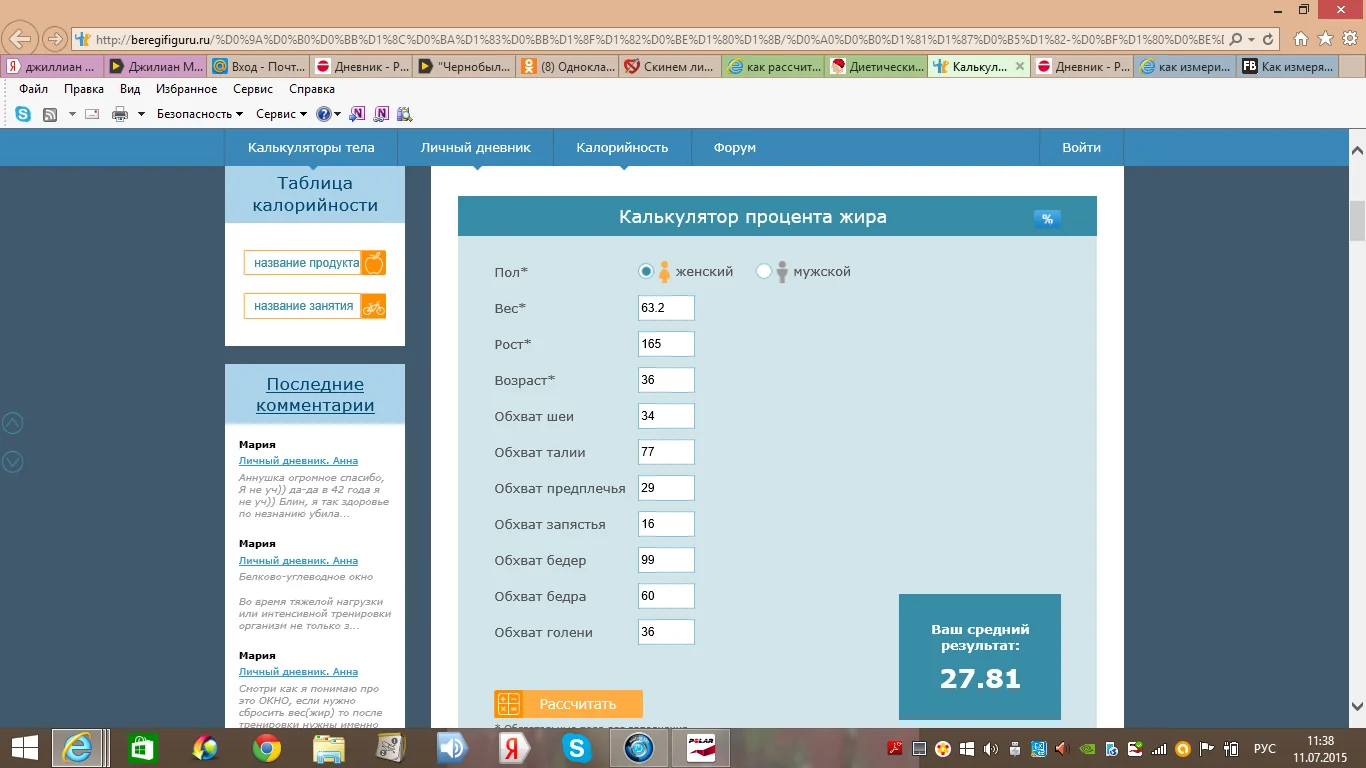
Task: Open the Windows Start button
Action: pos(24,748)
